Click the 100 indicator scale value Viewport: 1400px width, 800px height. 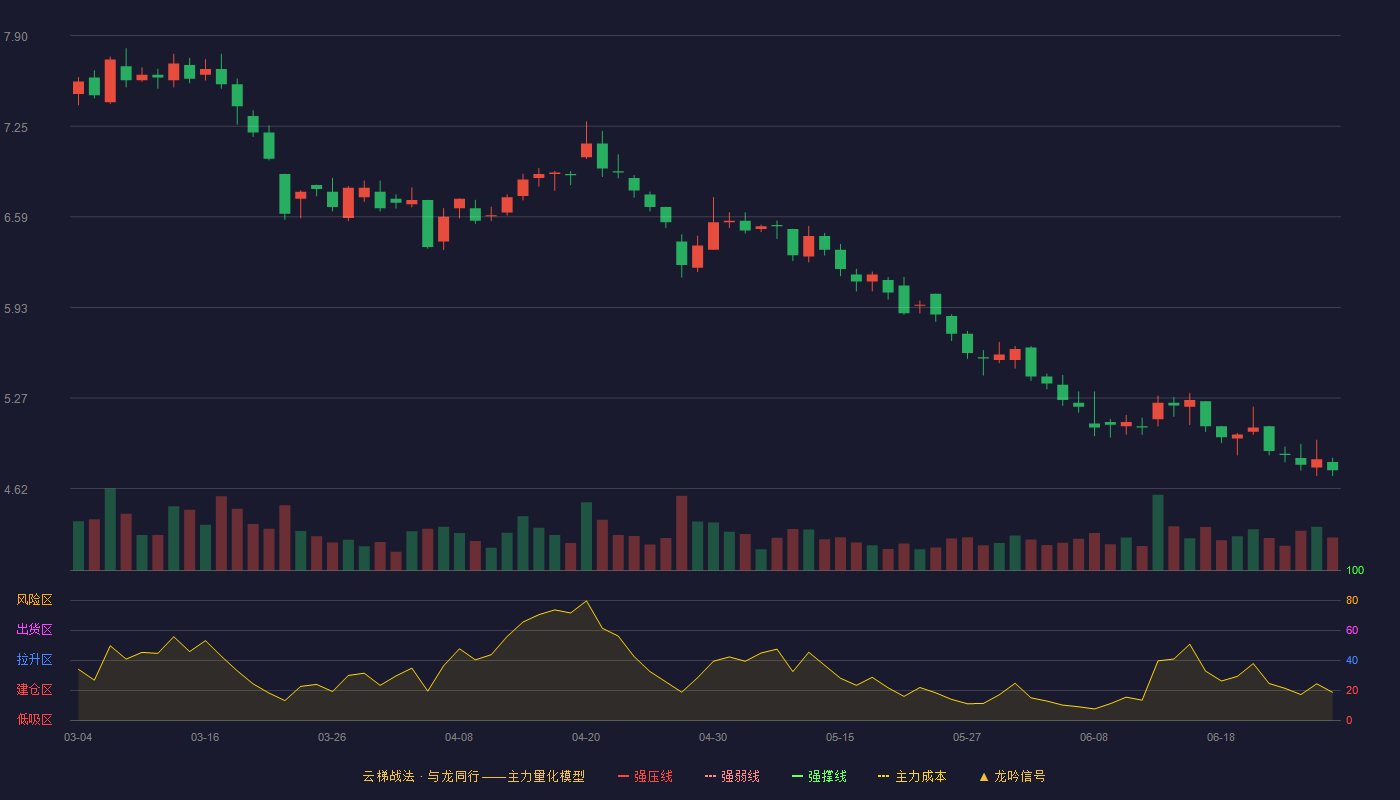click(1355, 571)
